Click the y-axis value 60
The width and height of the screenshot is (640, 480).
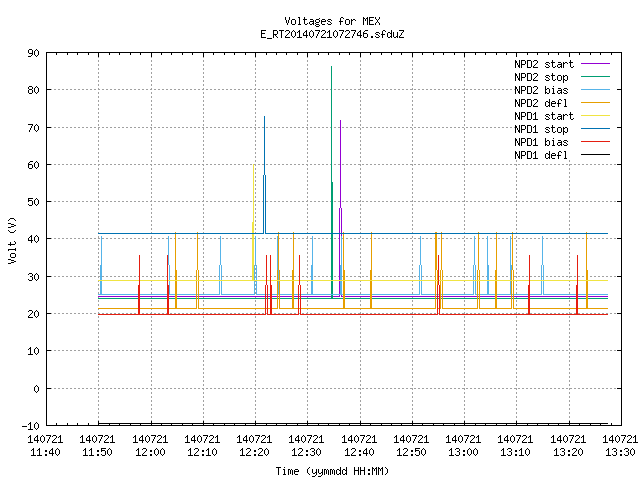33,165
